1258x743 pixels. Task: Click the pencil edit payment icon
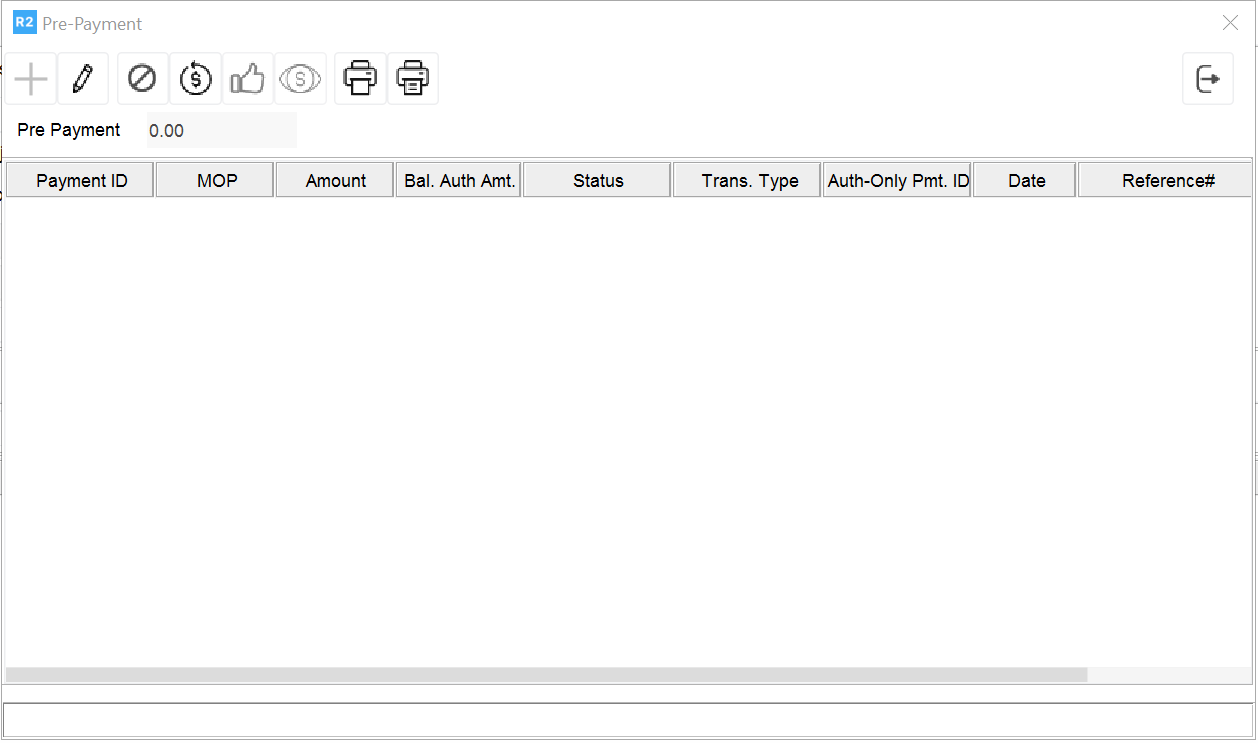pyautogui.click(x=83, y=79)
